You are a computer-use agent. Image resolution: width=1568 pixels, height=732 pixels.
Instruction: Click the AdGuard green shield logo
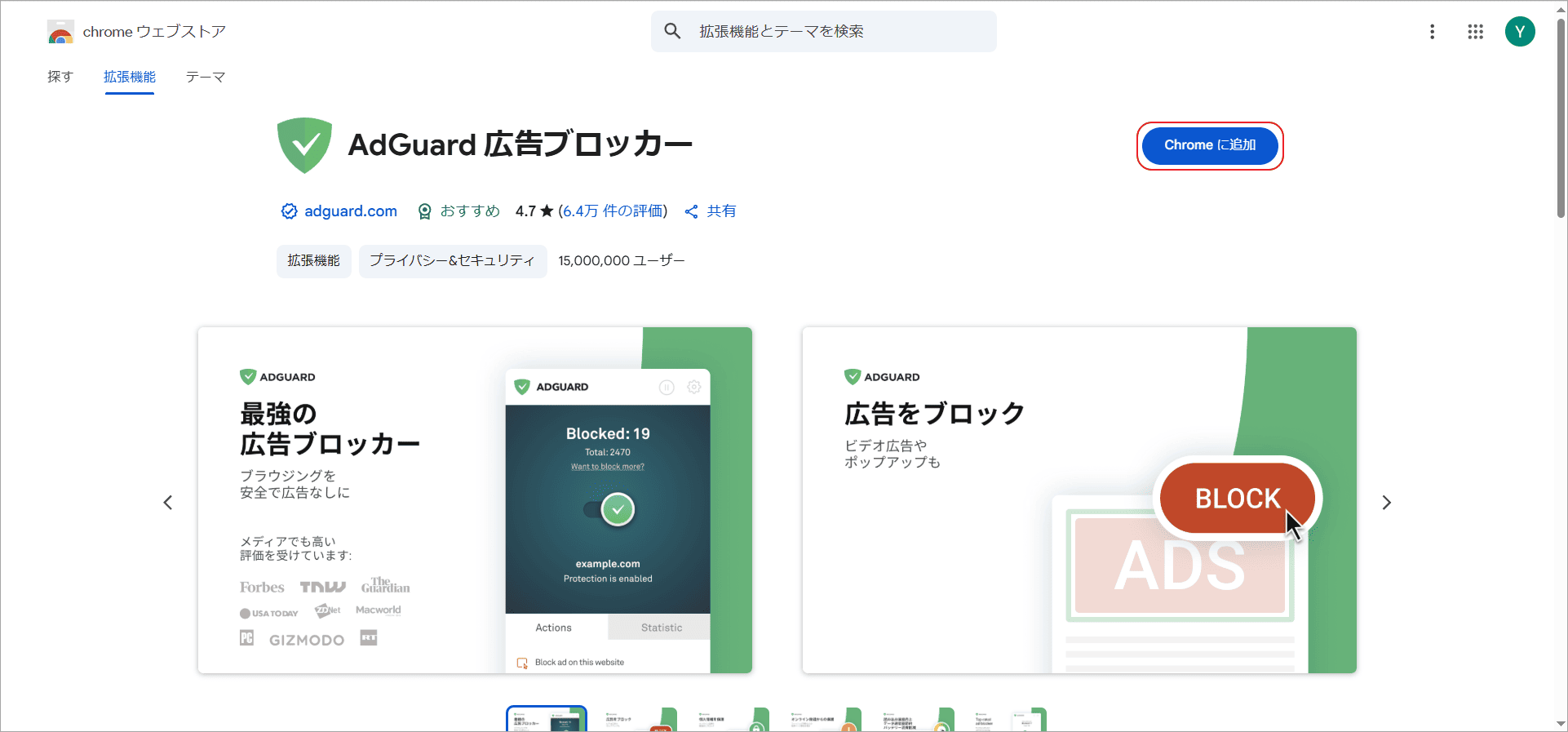[304, 145]
